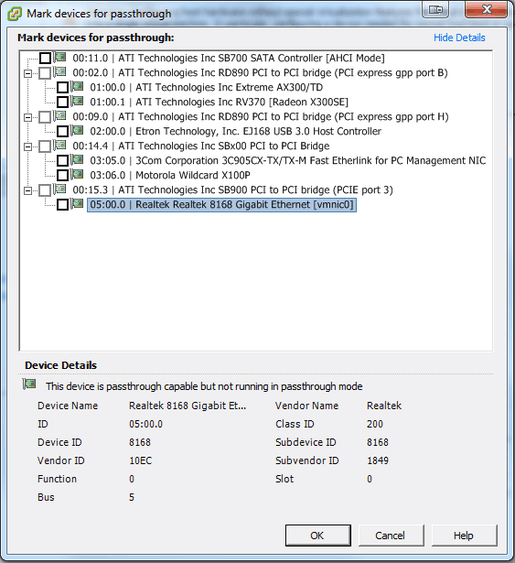This screenshot has width=515, height=563.
Task: Click the title bar tile-window button
Action: 436,9
